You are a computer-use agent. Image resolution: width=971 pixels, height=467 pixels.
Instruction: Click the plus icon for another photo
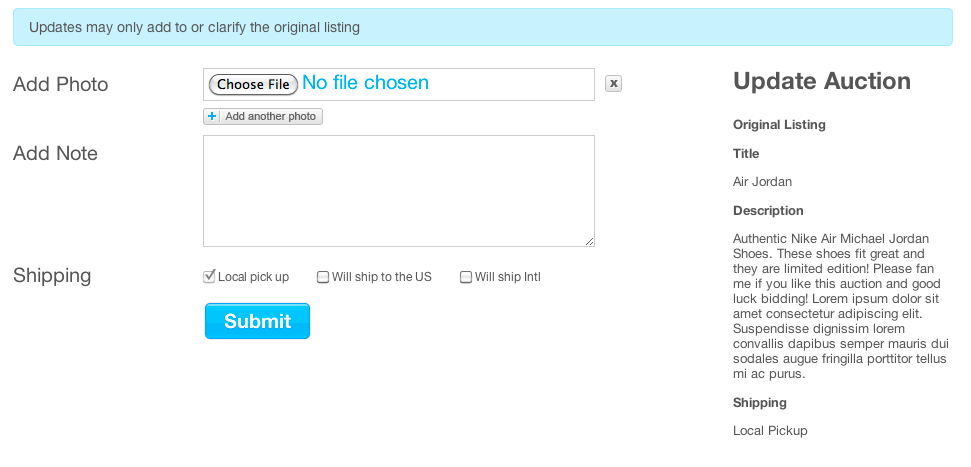[212, 117]
